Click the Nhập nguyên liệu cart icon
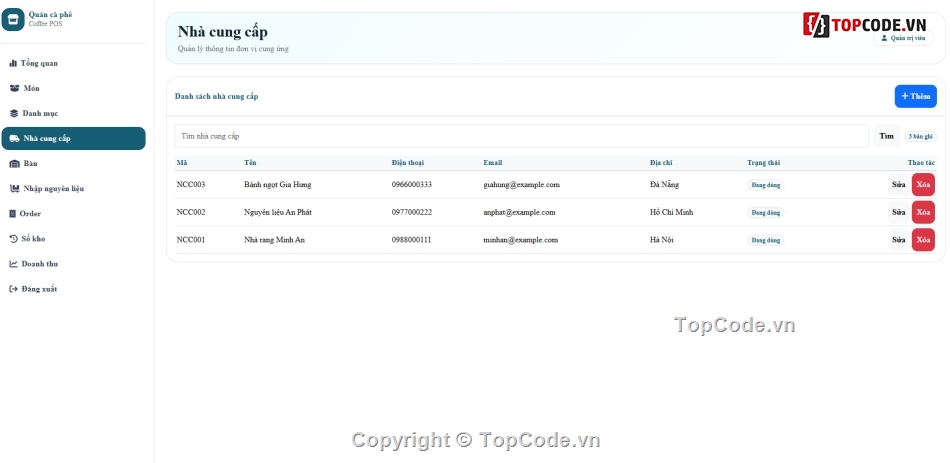 pyautogui.click(x=15, y=188)
